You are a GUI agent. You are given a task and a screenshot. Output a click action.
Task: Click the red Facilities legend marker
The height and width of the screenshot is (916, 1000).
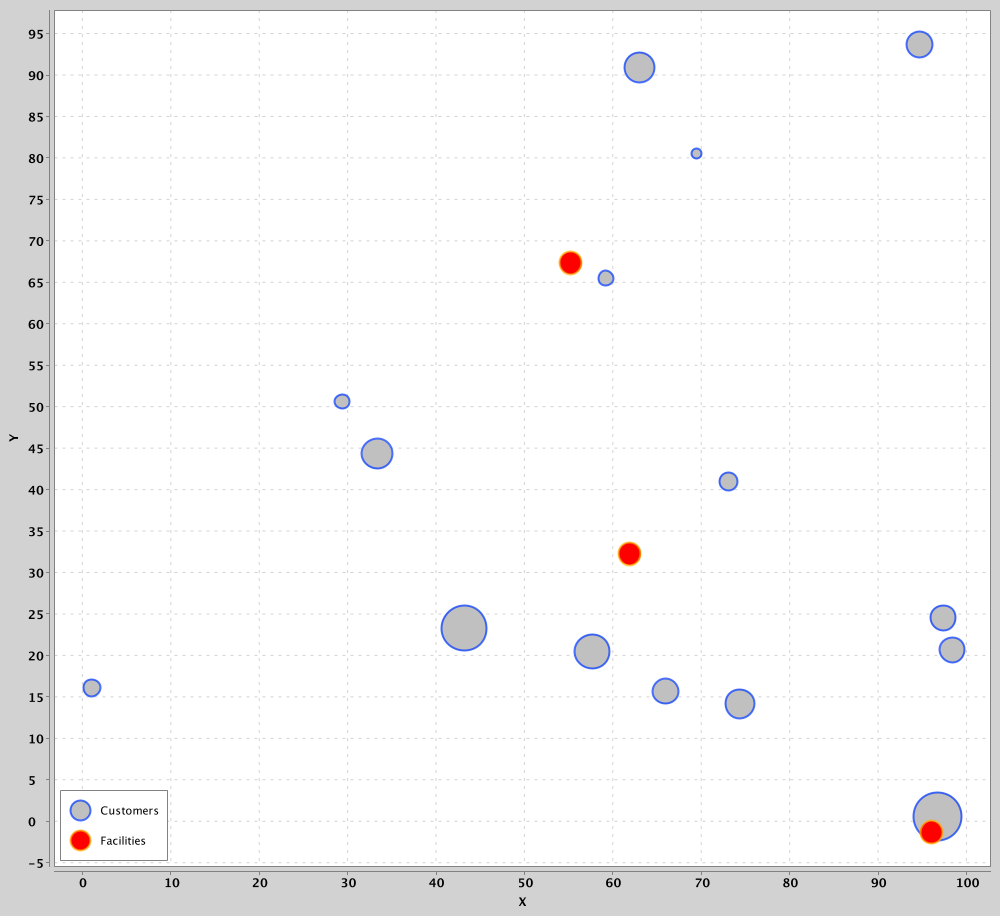80,840
